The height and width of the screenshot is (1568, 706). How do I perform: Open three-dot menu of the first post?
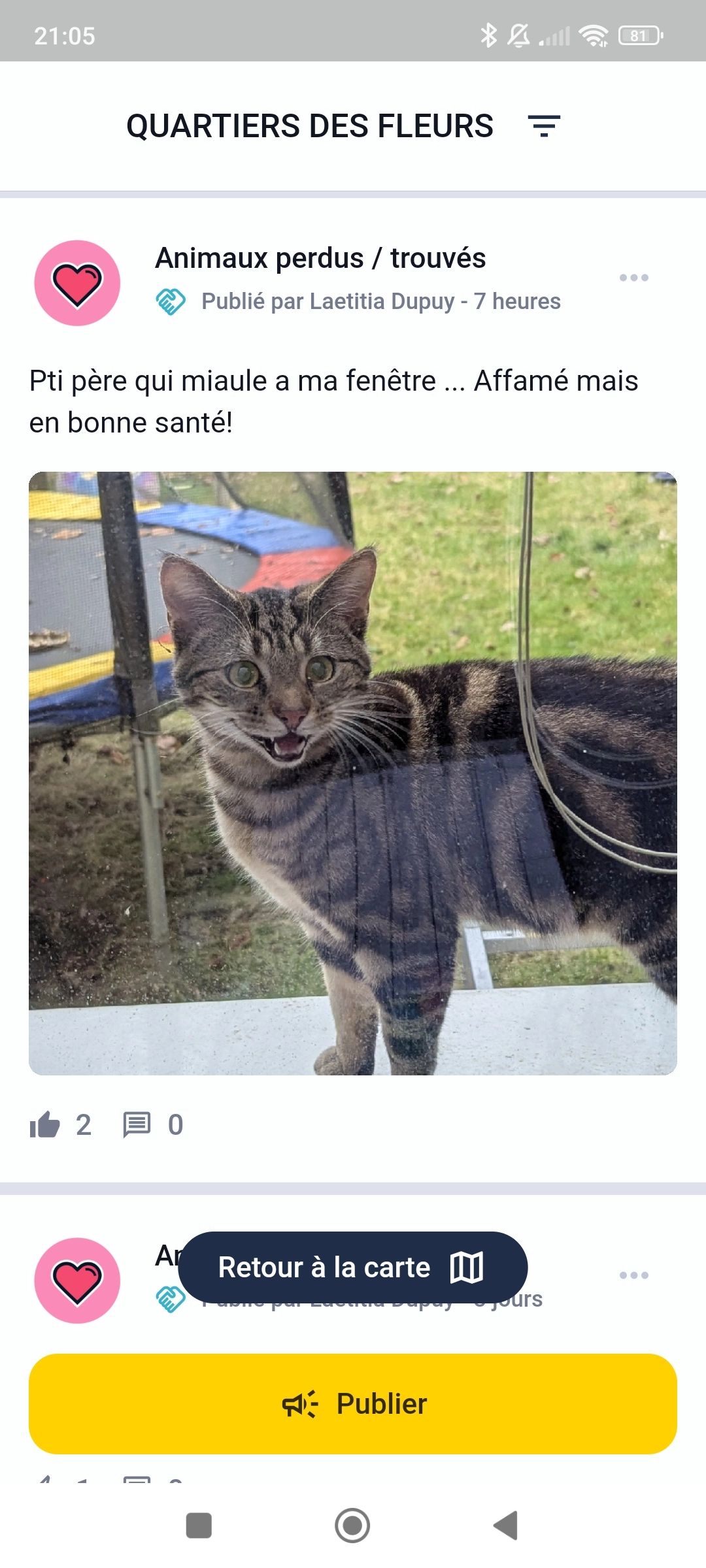point(633,278)
